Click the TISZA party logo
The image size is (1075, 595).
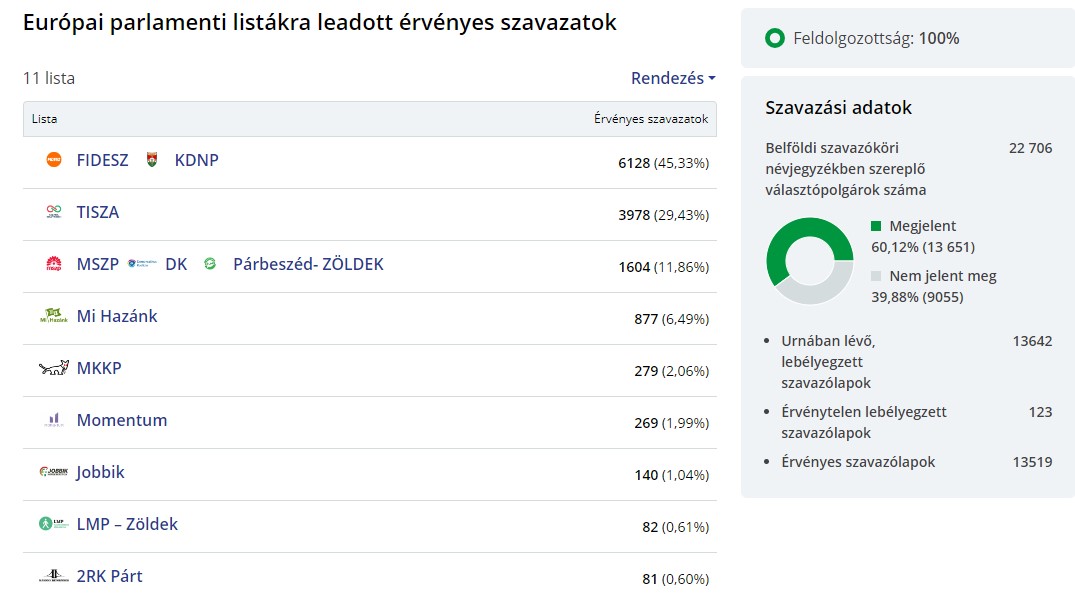54,212
